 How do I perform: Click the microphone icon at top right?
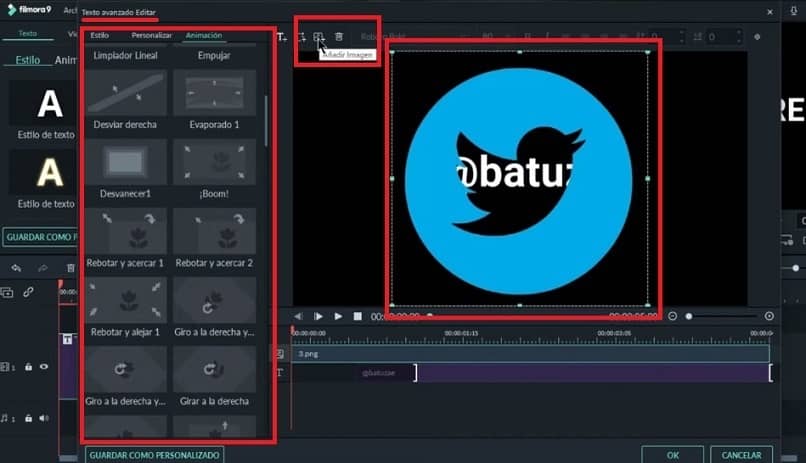794,11
